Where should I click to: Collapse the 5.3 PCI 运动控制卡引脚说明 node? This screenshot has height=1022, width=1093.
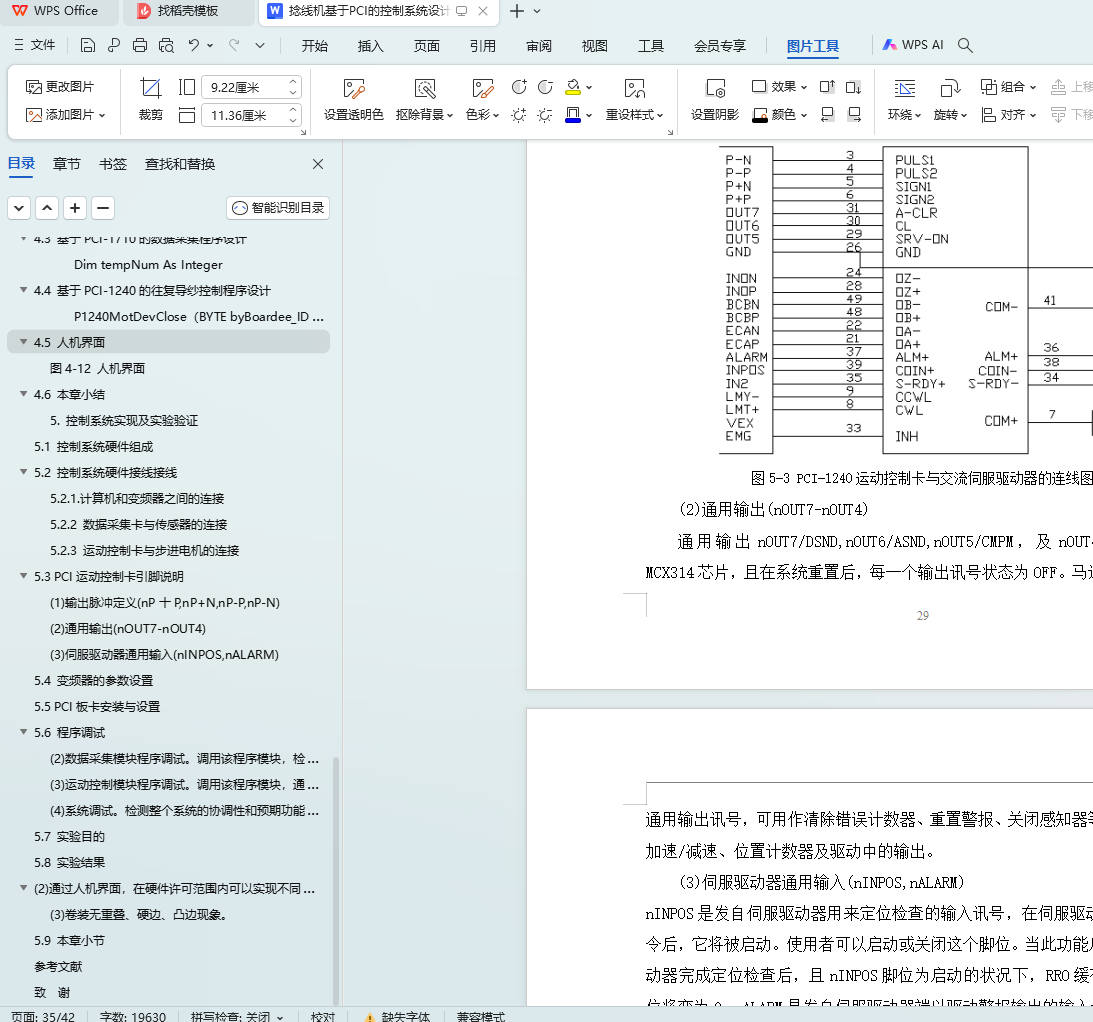(x=24, y=576)
